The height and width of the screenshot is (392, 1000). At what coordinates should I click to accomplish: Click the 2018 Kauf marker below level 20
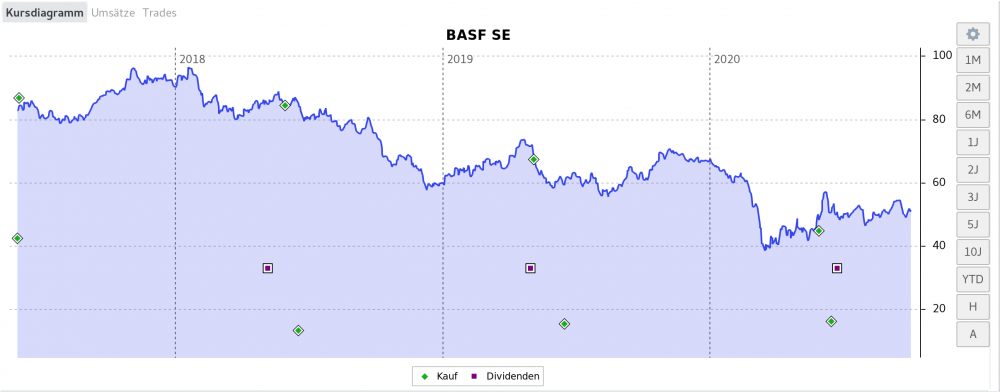tap(298, 330)
